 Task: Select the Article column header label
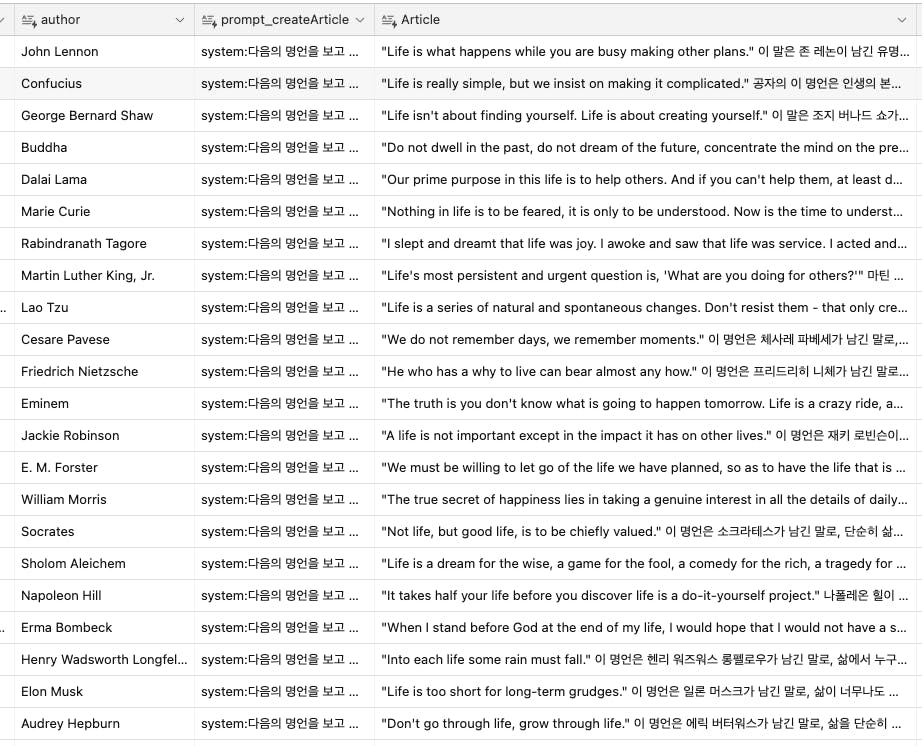pos(420,19)
